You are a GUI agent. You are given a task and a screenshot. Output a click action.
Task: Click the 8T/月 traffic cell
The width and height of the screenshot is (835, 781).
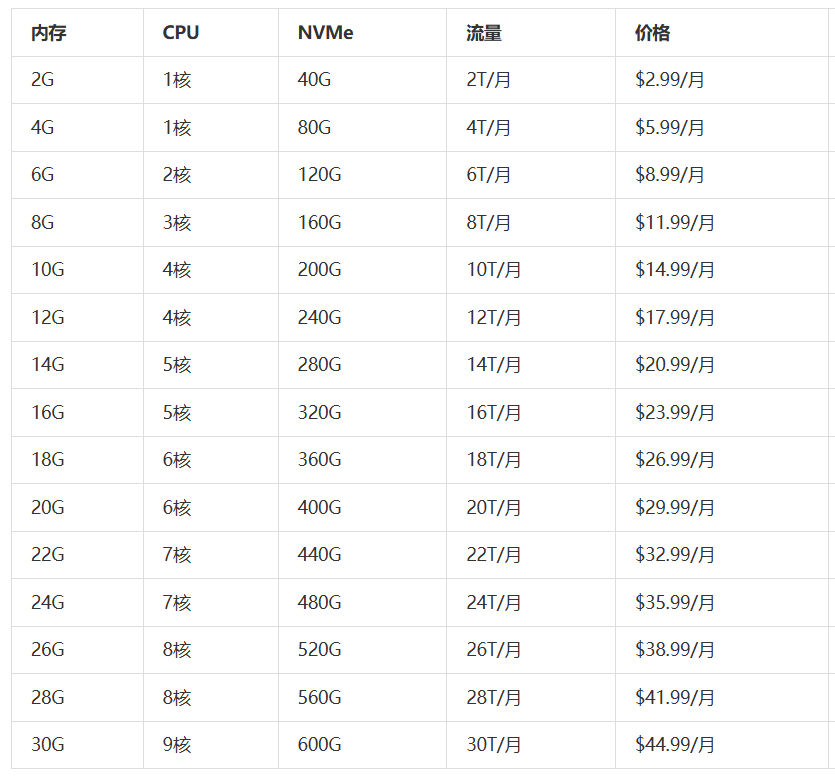pyautogui.click(x=489, y=222)
